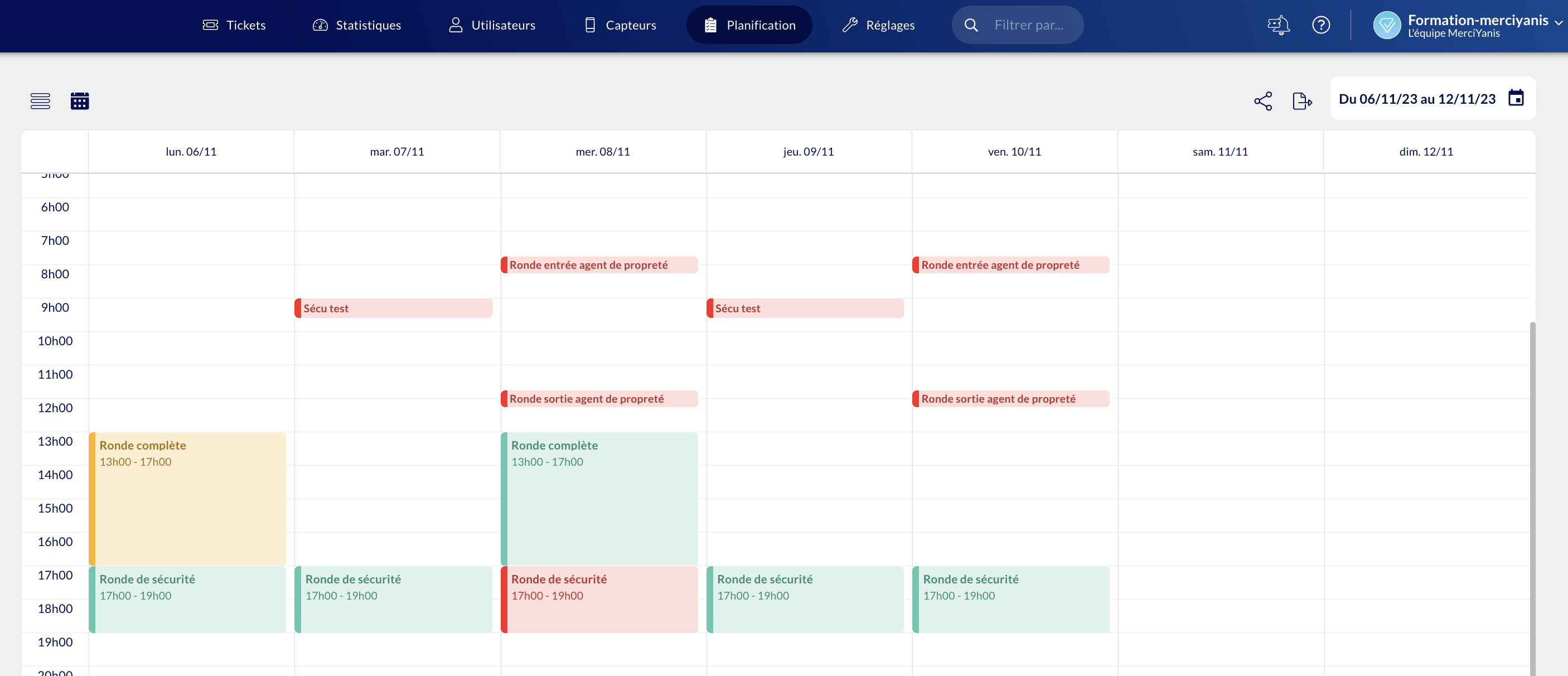Switch to calendar grid view icon

pyautogui.click(x=80, y=100)
